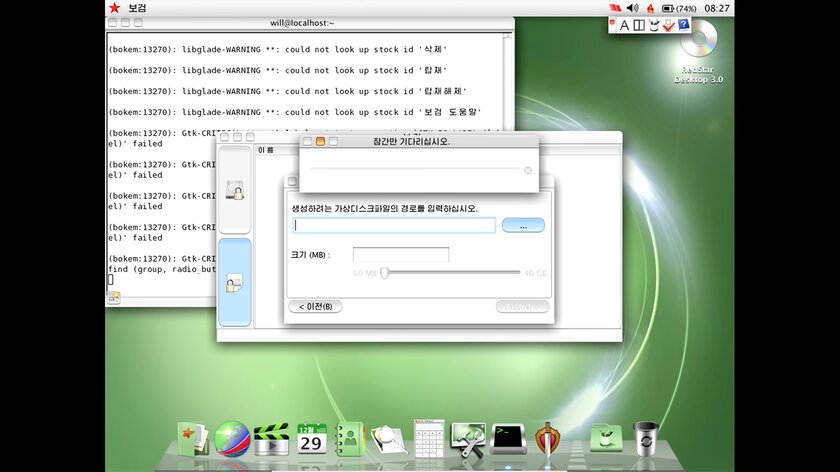Screen dimensions: 840x472
Task: Select the letter A input mode icon
Action: pos(624,25)
